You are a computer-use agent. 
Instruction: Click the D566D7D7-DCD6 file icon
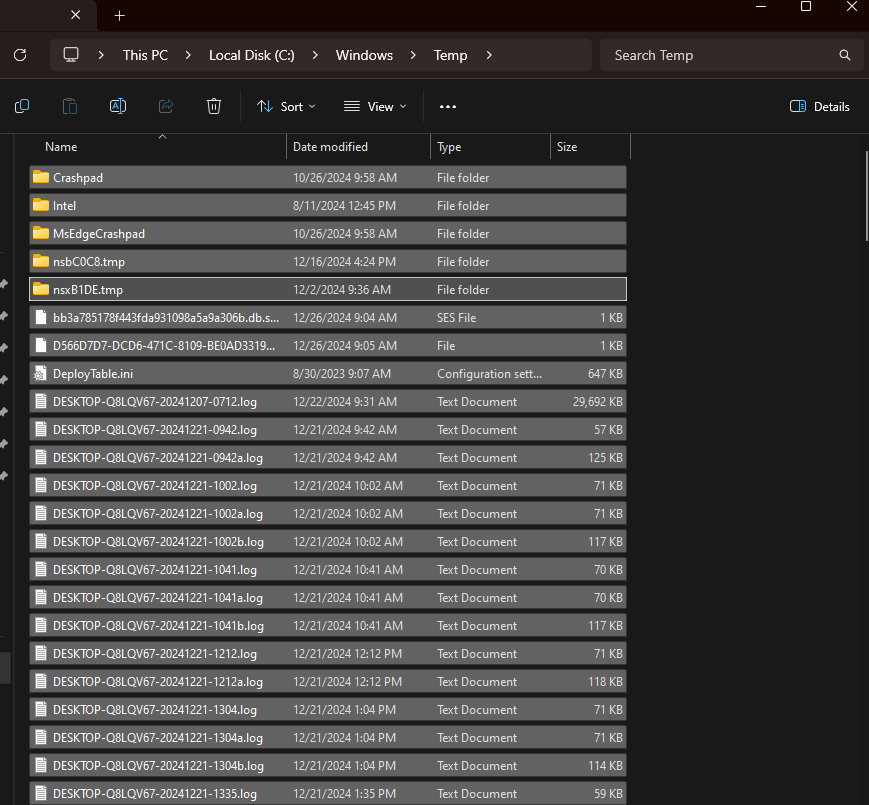tap(40, 345)
